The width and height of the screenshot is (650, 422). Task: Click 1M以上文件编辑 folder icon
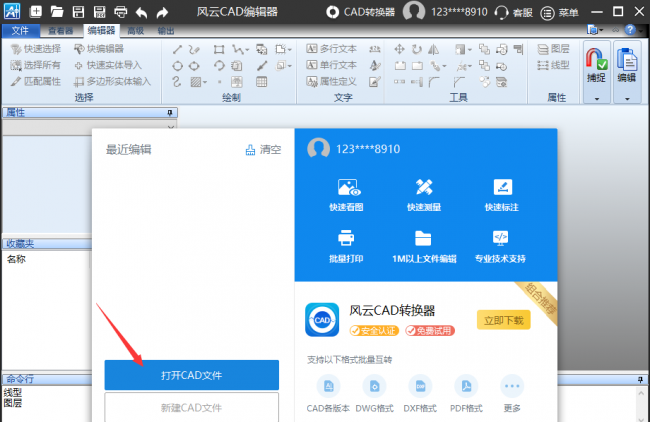423,238
